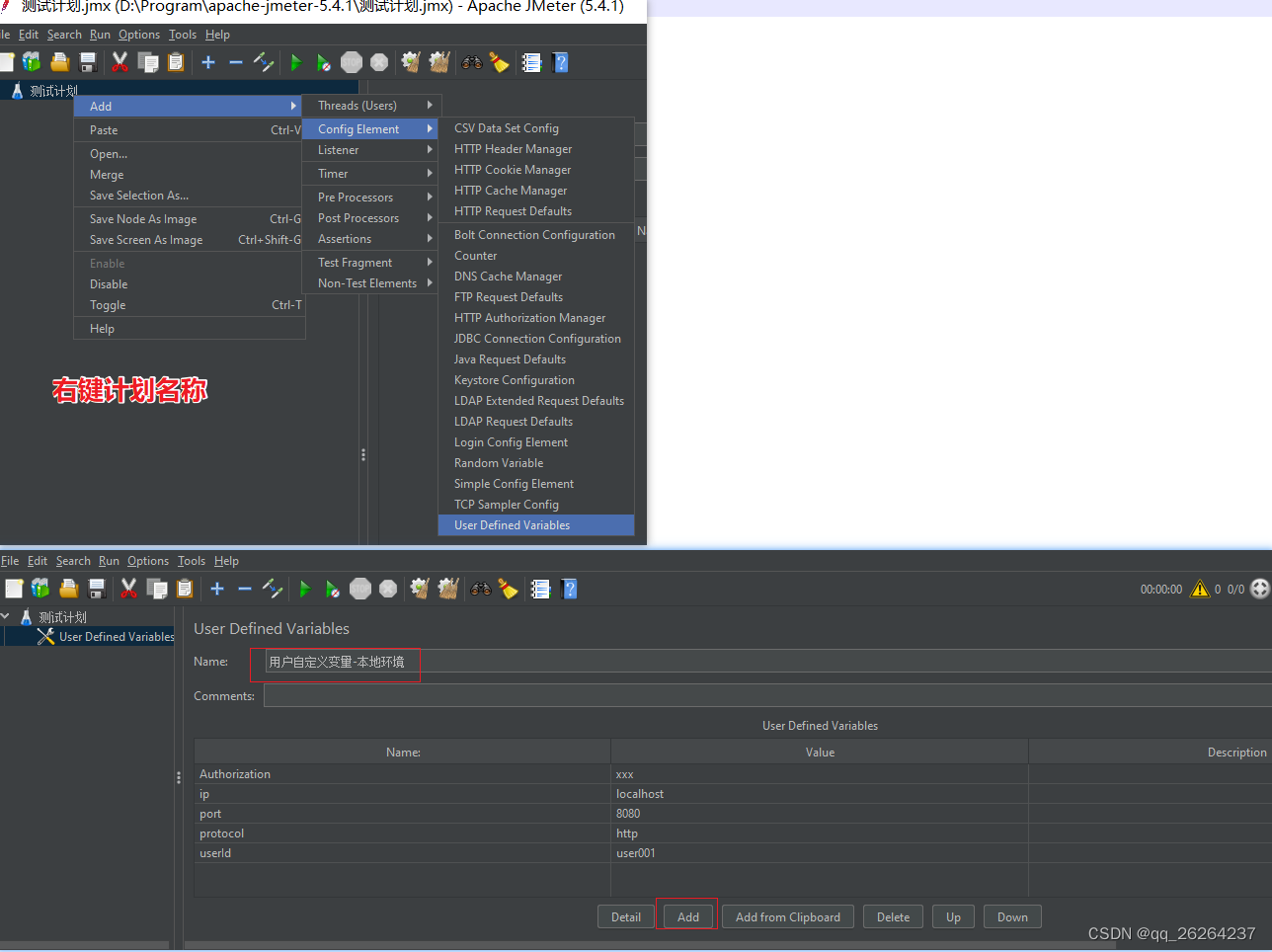Click Paste clipboard icon in User Defined Variables window
Image resolution: width=1272 pixels, height=952 pixels.
pos(184,589)
